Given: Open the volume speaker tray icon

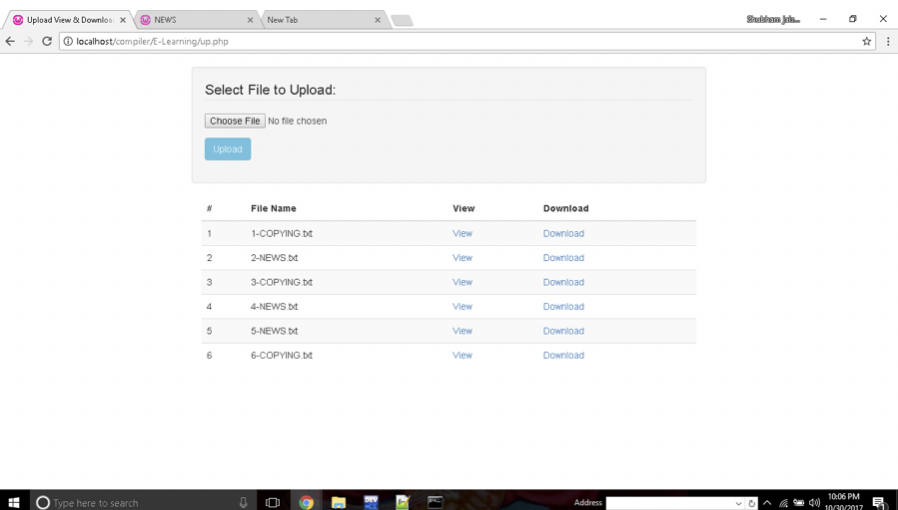Looking at the screenshot, I should pos(814,503).
